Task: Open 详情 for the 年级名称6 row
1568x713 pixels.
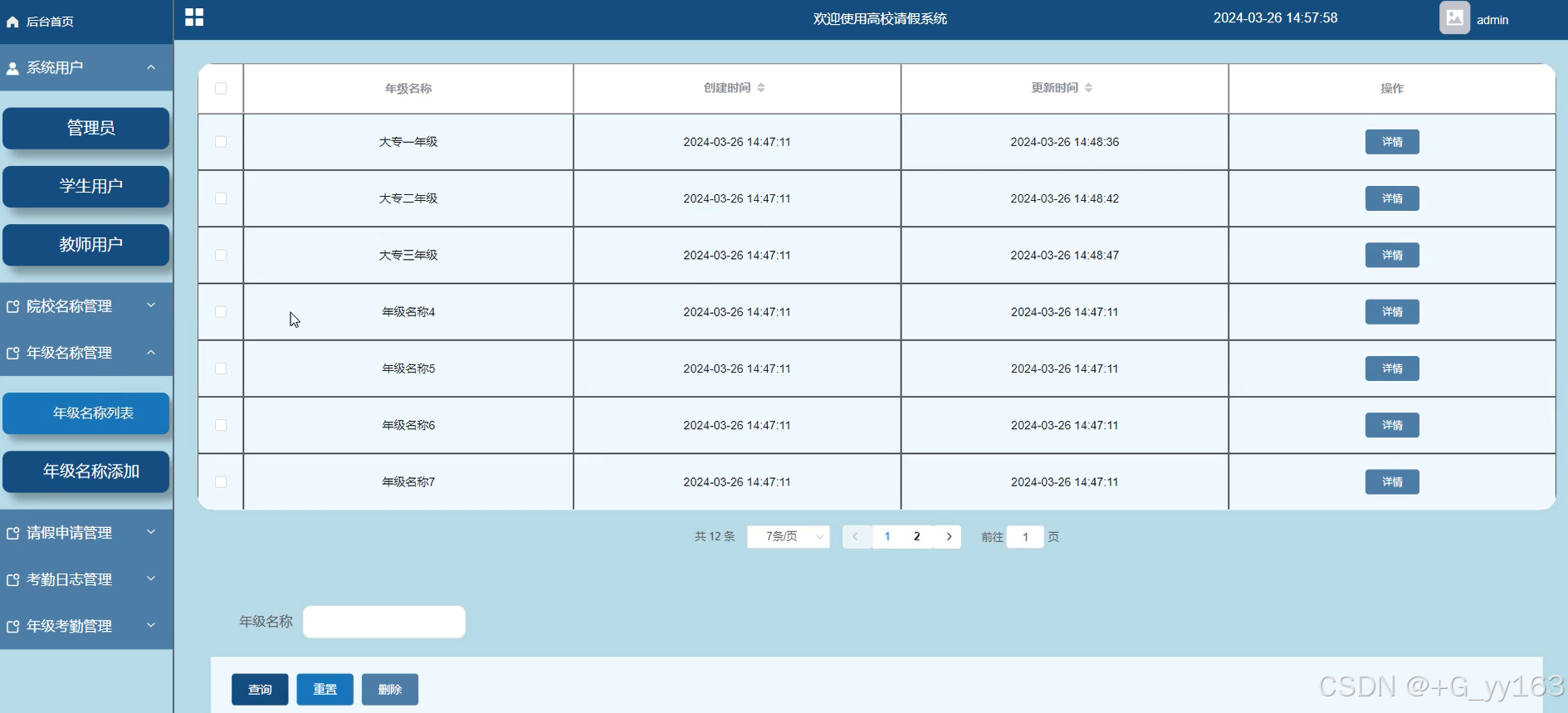Action: click(1392, 425)
